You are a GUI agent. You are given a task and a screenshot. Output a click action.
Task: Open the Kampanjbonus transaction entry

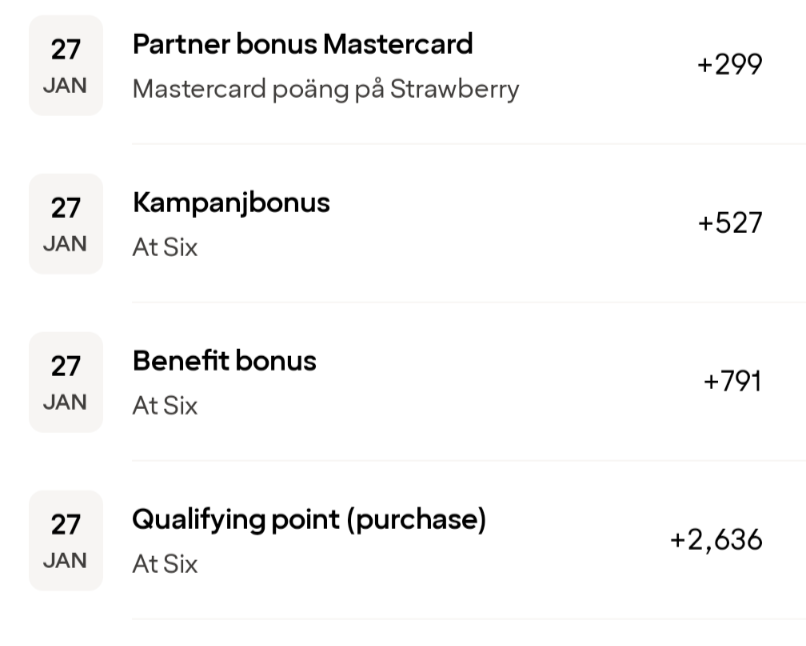[x=231, y=203]
